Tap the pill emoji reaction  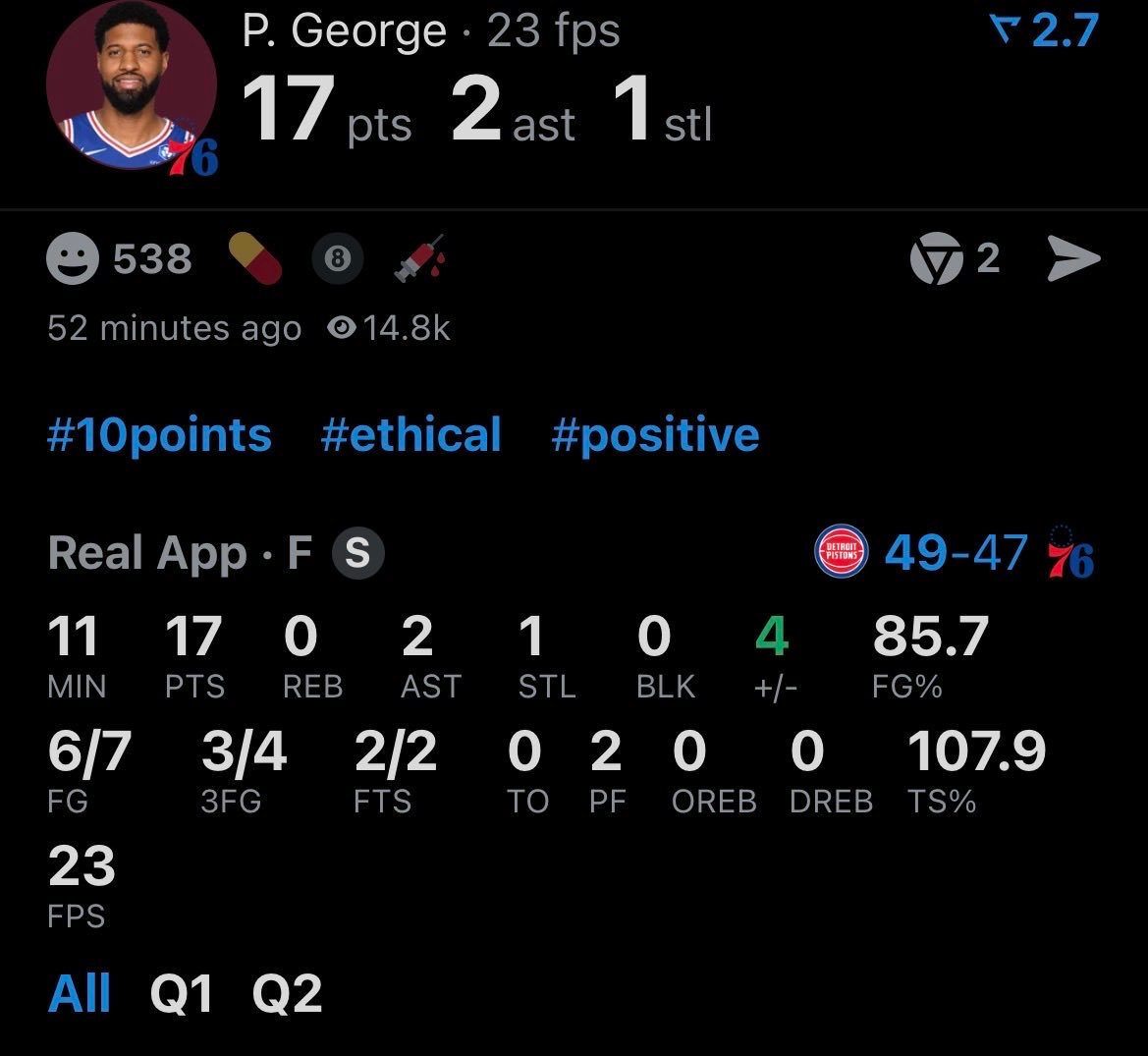coord(255,259)
